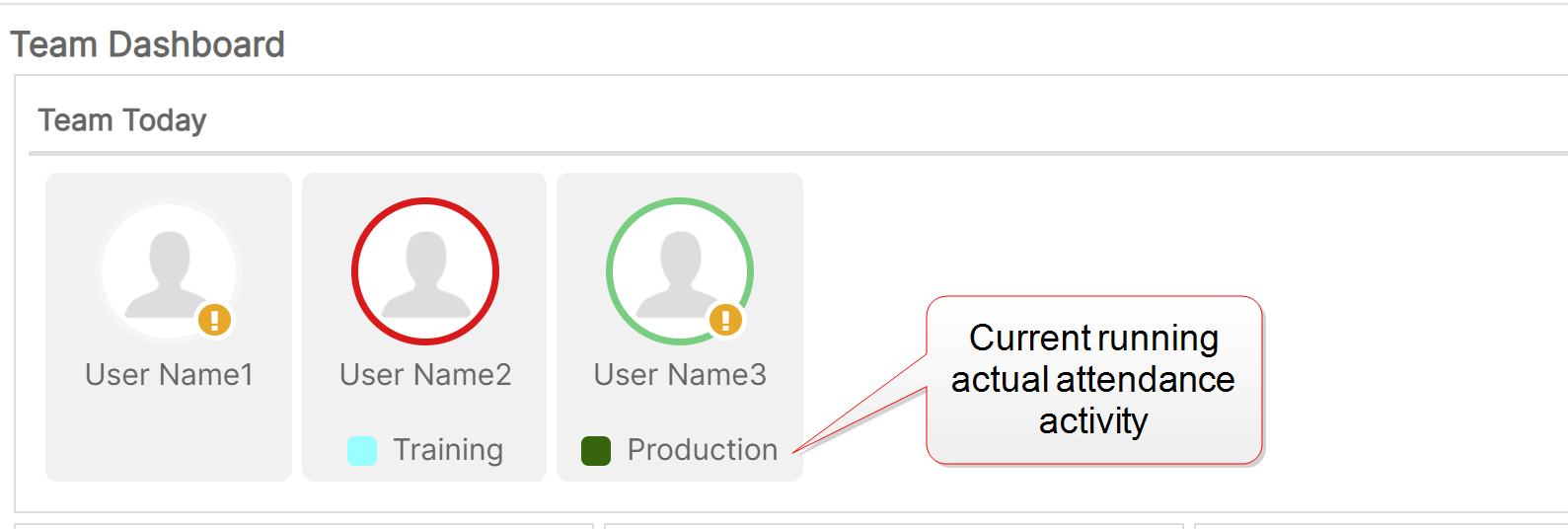
Task: Open the User Name3 name link
Action: tap(680, 375)
